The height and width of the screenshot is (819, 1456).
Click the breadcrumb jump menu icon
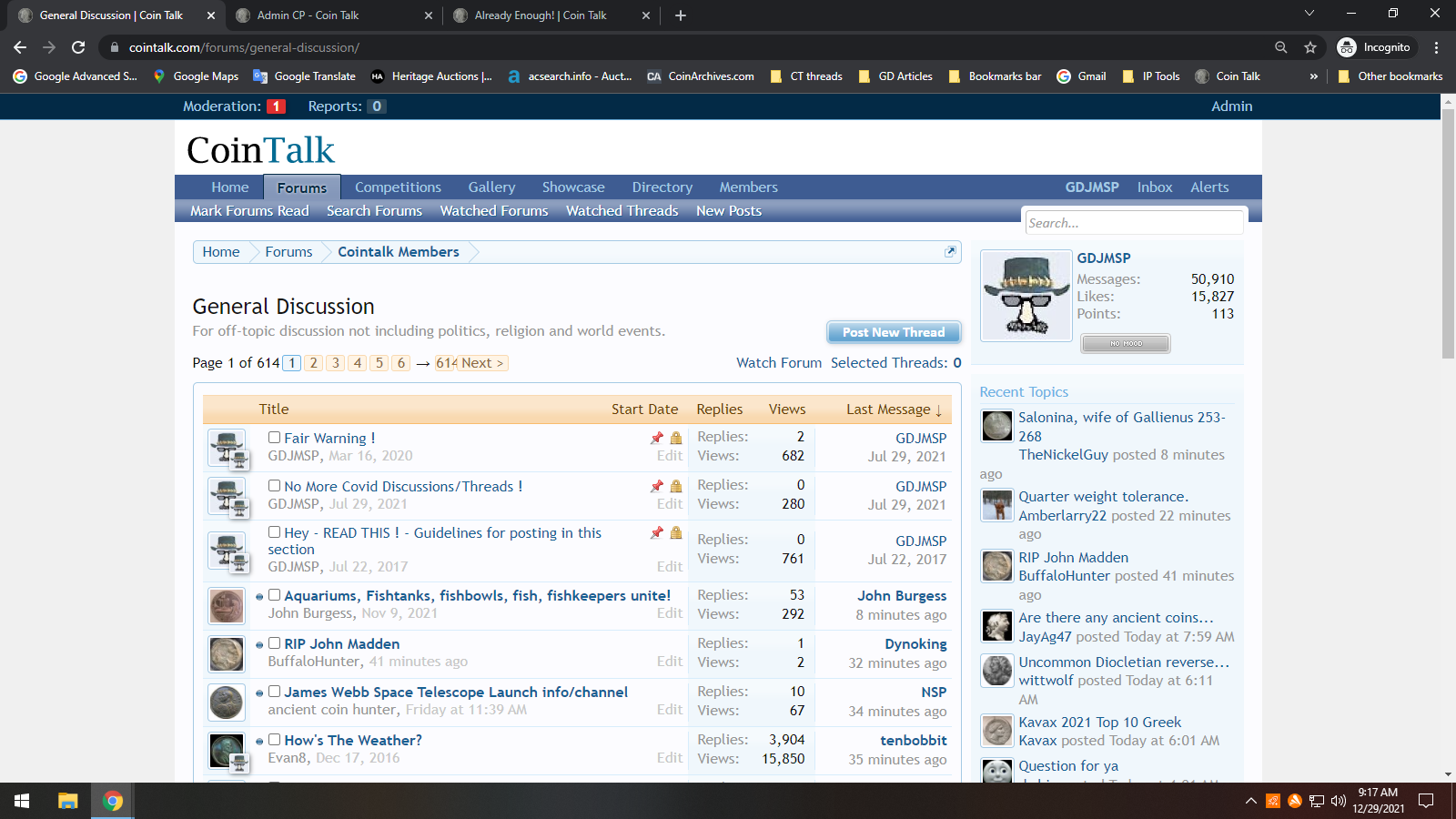(950, 252)
